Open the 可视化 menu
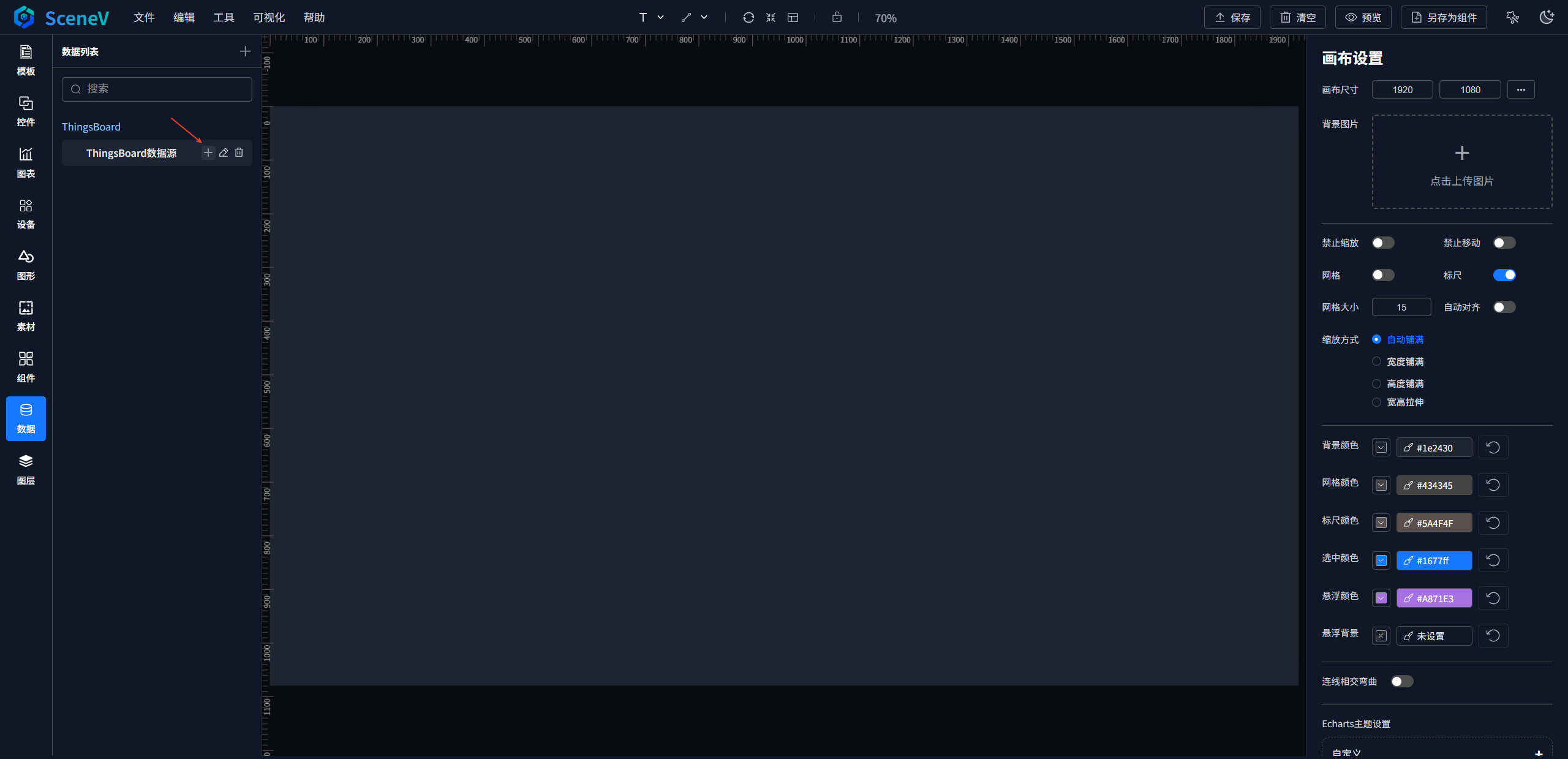This screenshot has height=759, width=1568. click(x=269, y=17)
